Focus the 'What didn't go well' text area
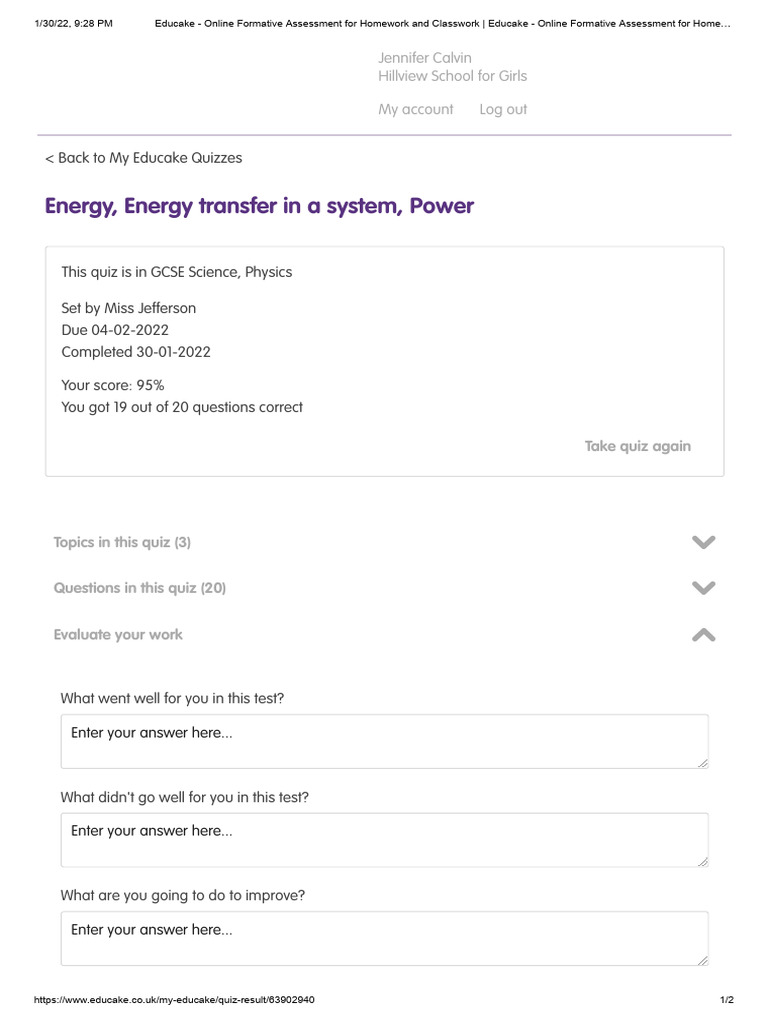Image resolution: width=768 pixels, height=1024 pixels. [384, 839]
